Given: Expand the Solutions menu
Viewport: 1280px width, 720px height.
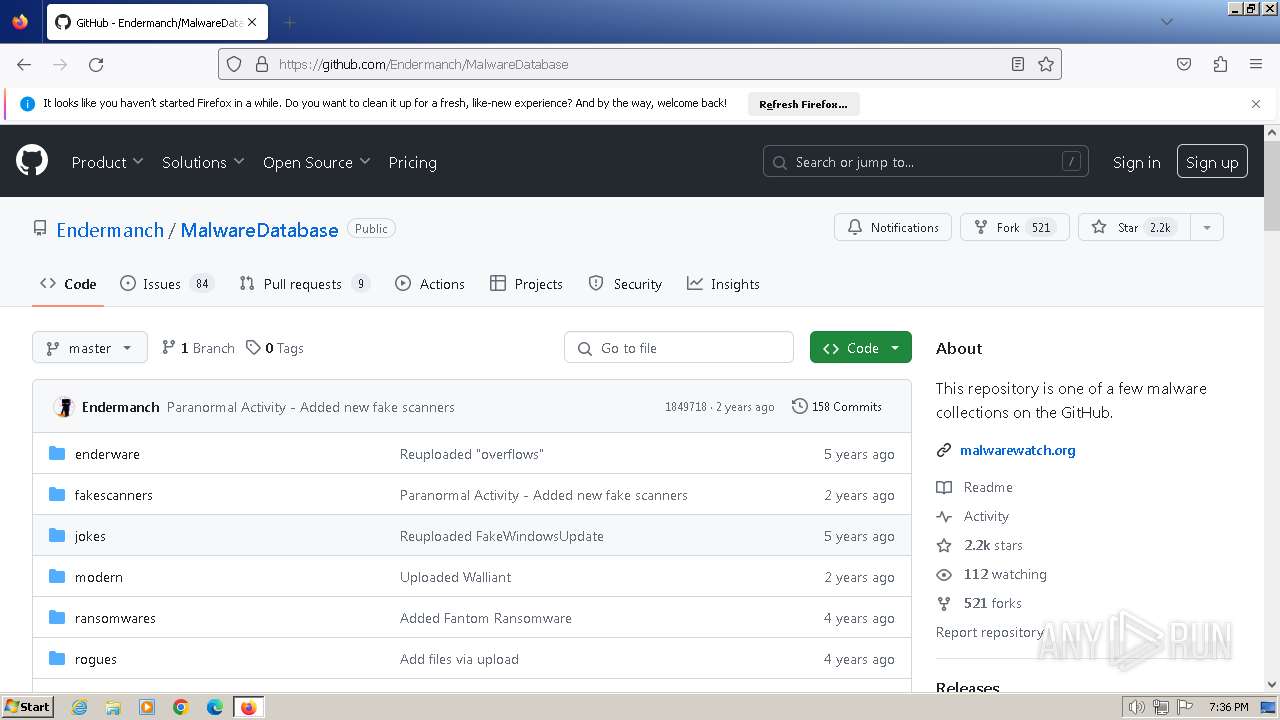Looking at the screenshot, I should coord(203,162).
